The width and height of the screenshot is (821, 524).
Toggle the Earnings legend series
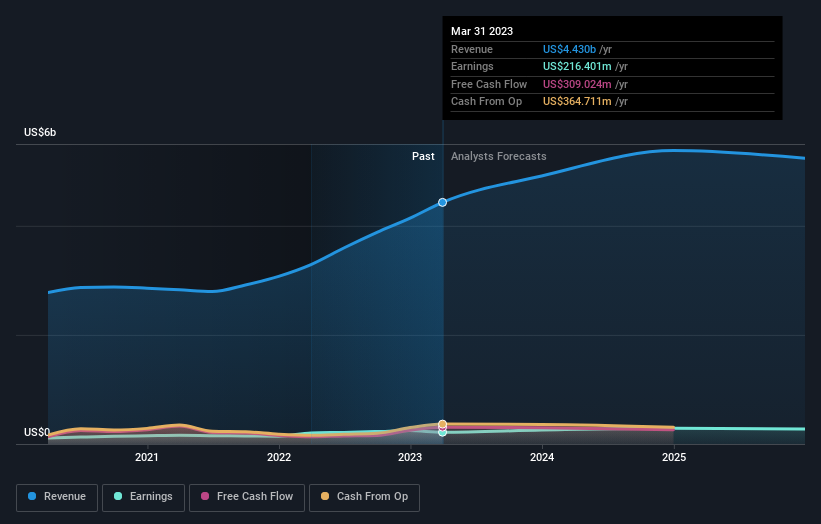click(143, 497)
